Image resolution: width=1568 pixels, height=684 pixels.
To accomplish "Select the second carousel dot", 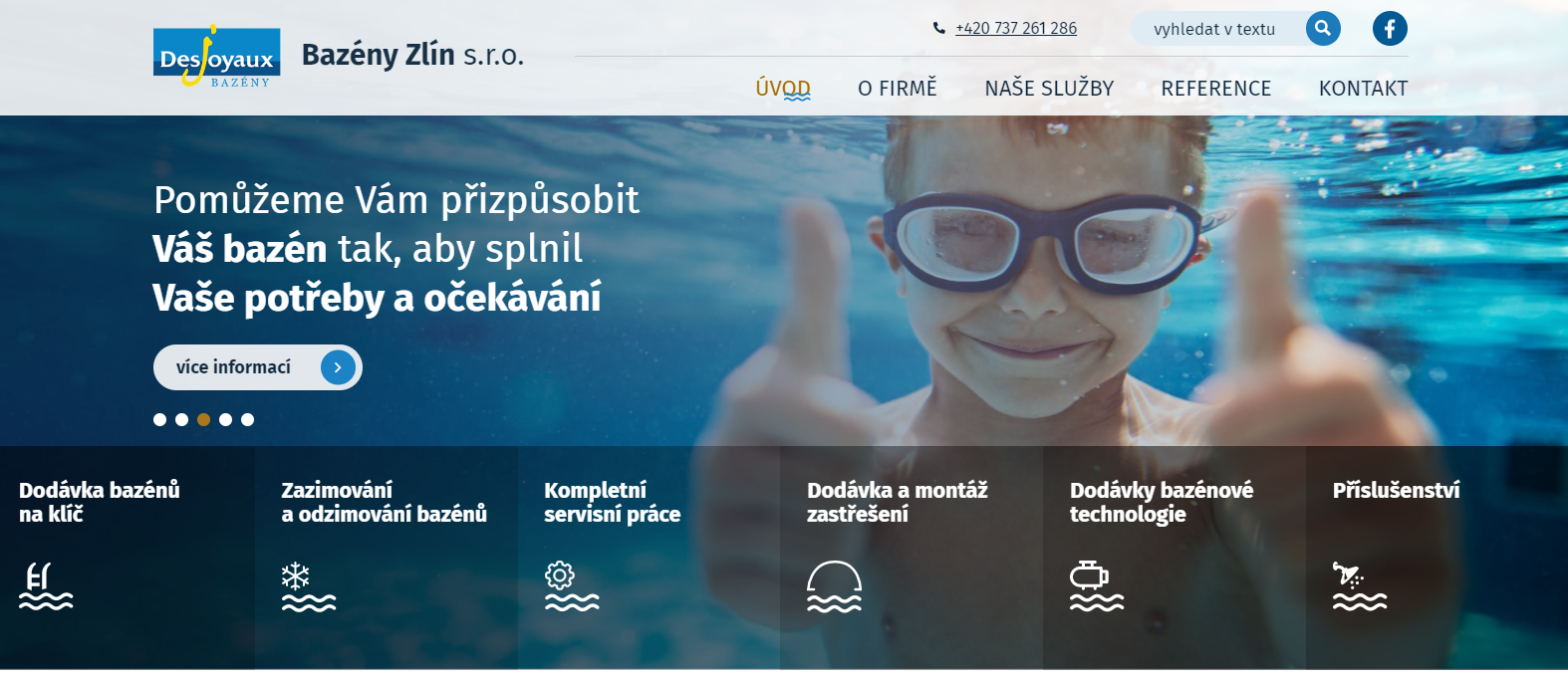I will [x=181, y=419].
